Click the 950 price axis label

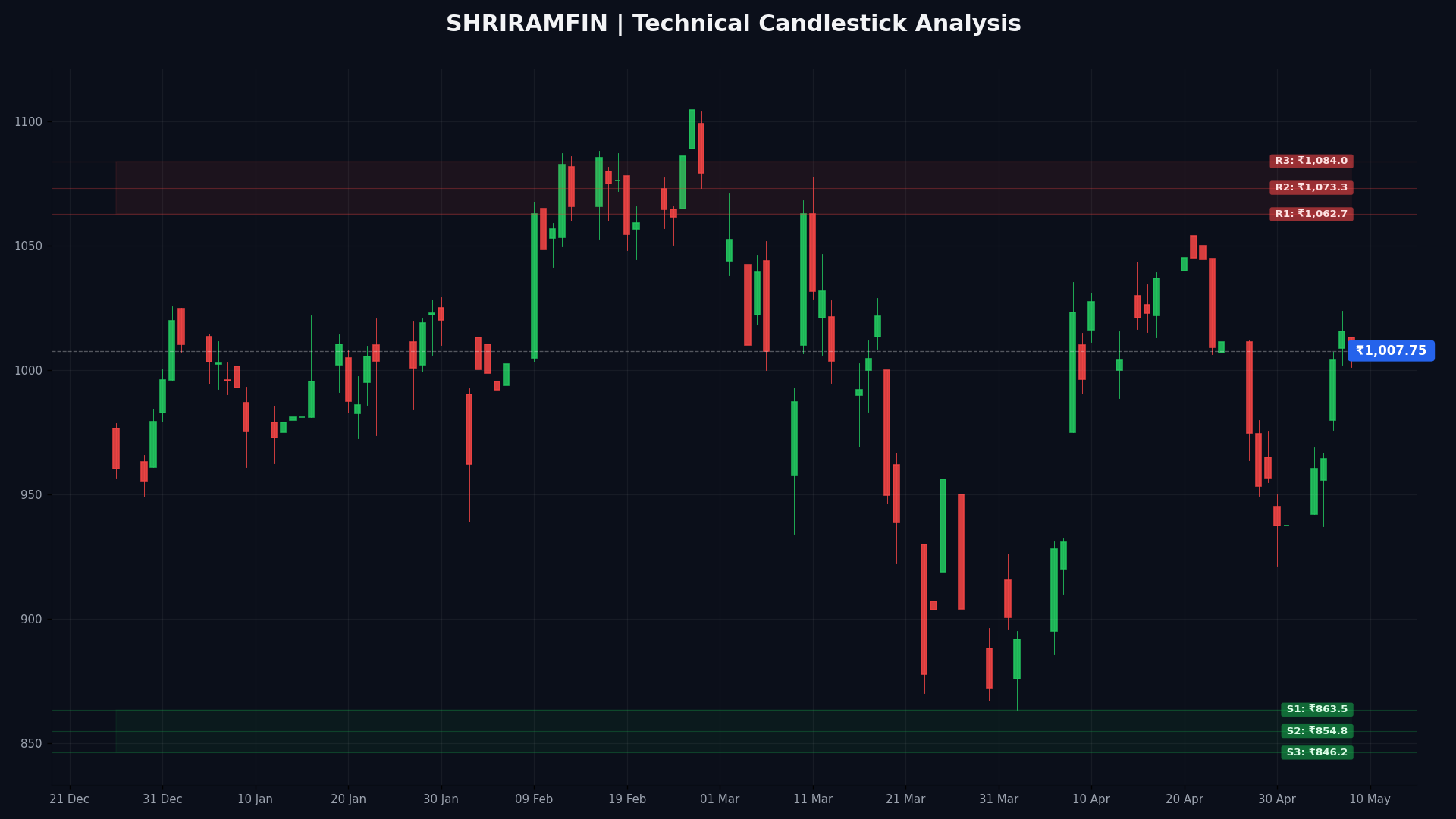[31, 495]
